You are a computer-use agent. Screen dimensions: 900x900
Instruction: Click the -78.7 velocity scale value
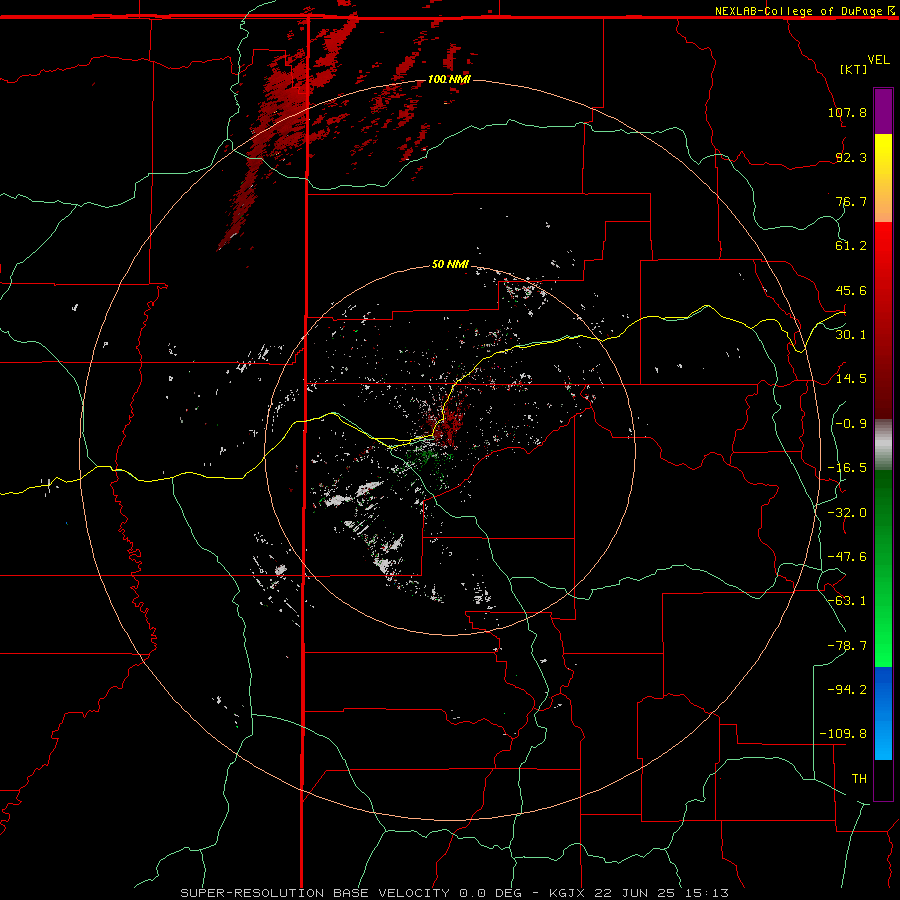tap(847, 646)
